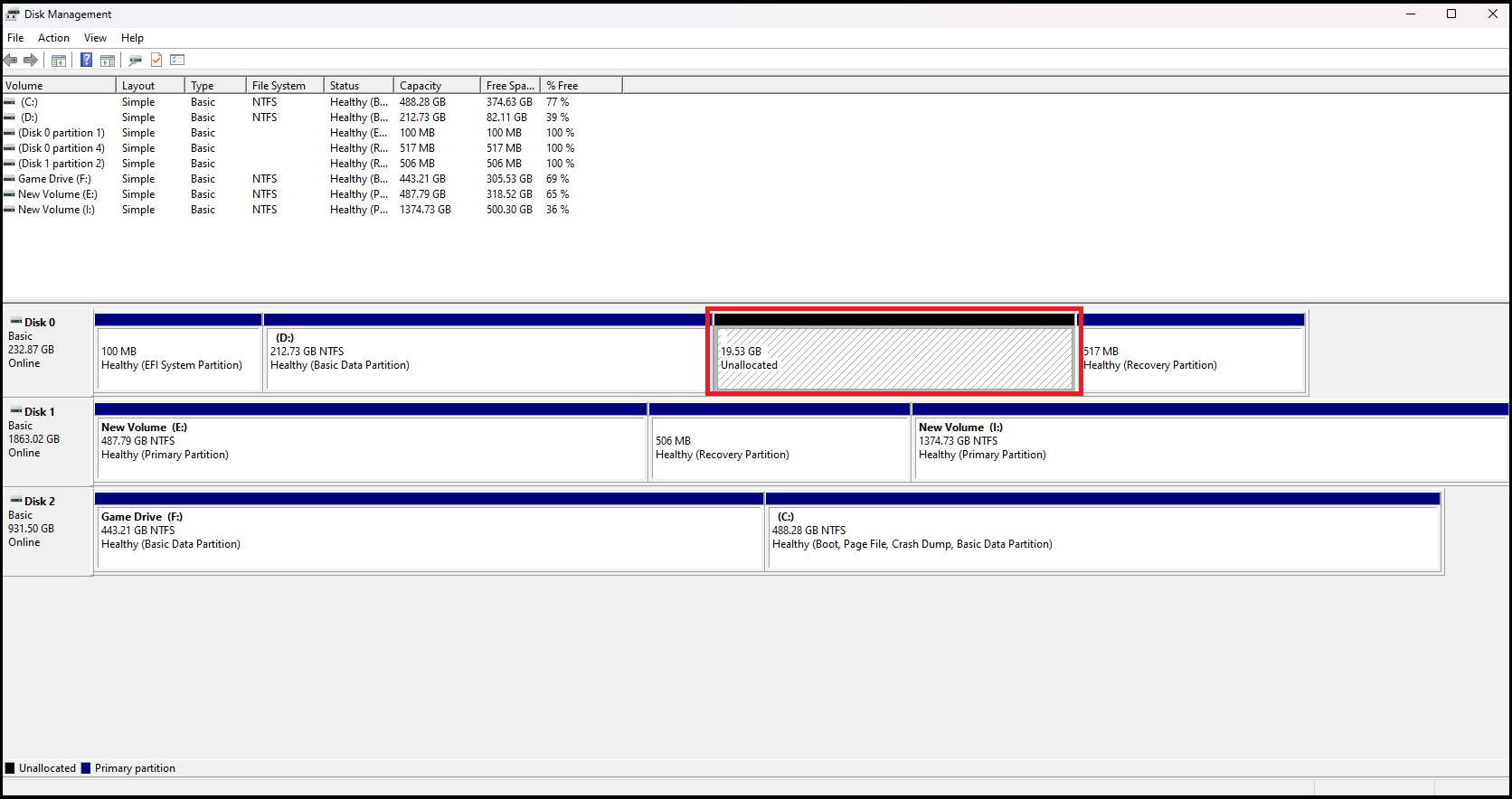Click the Properties checkmark page icon
This screenshot has width=1512, height=799.
coord(156,61)
